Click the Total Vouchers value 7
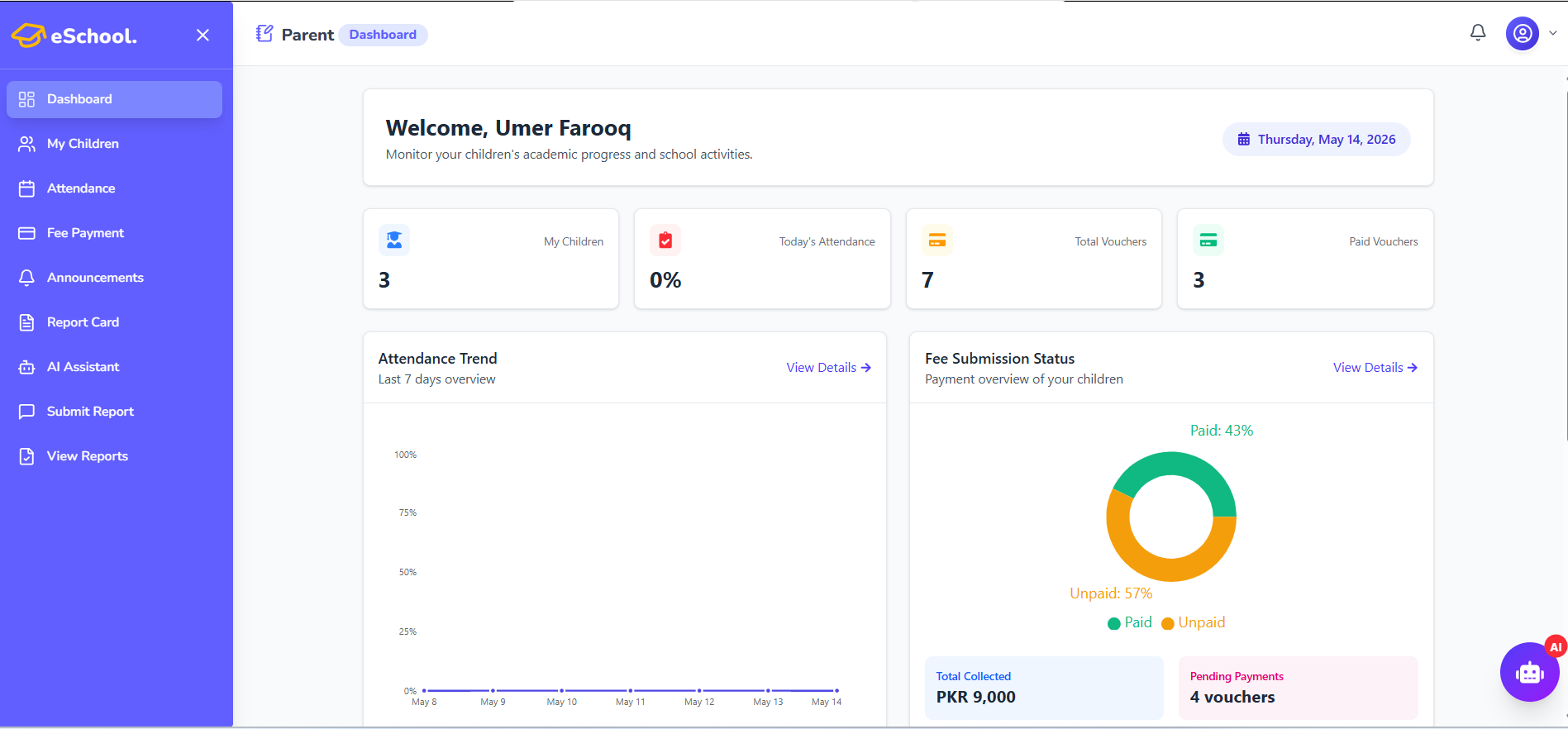The height and width of the screenshot is (729, 1568). pos(927,280)
